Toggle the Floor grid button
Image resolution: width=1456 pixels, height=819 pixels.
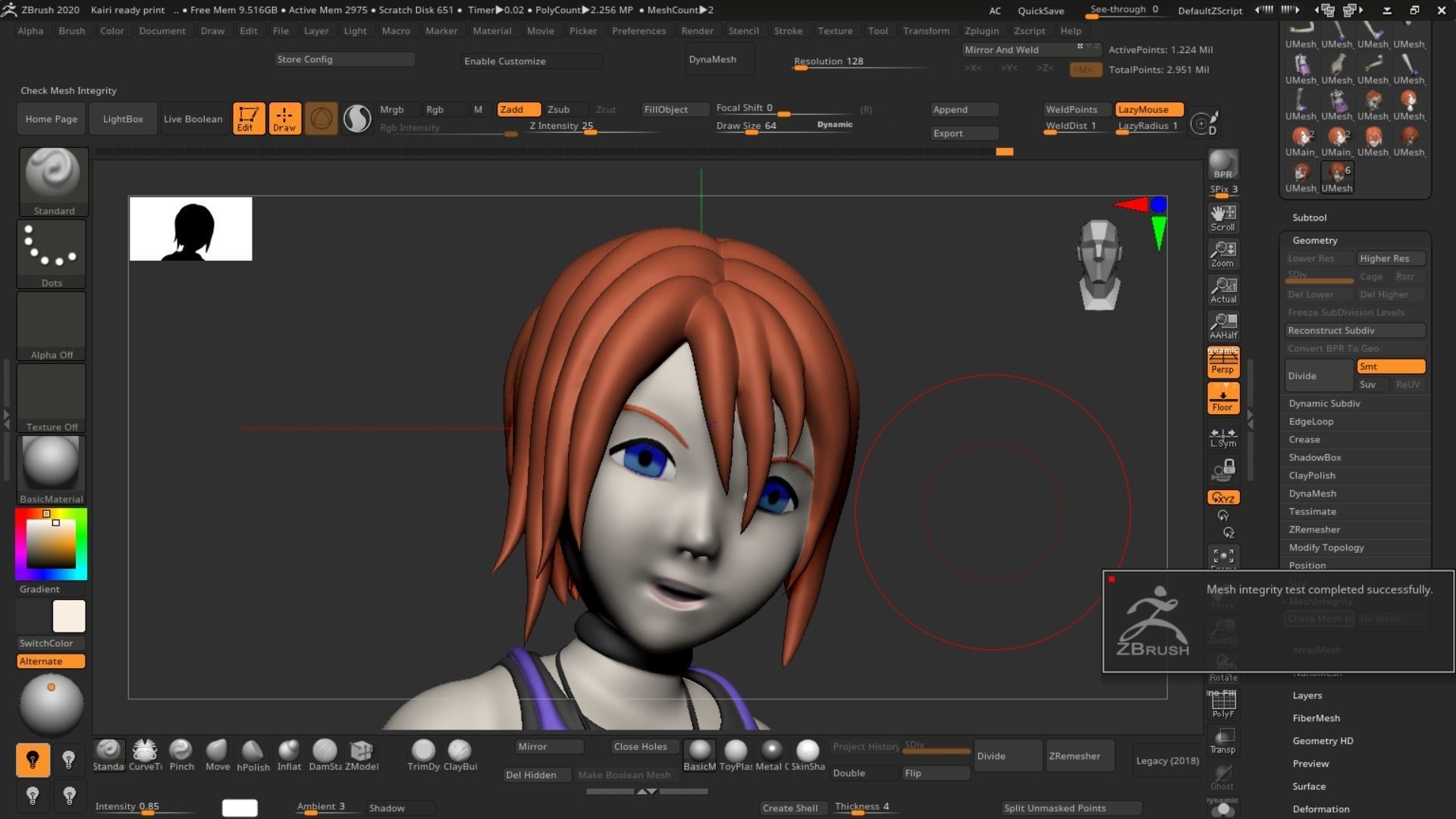(x=1223, y=398)
